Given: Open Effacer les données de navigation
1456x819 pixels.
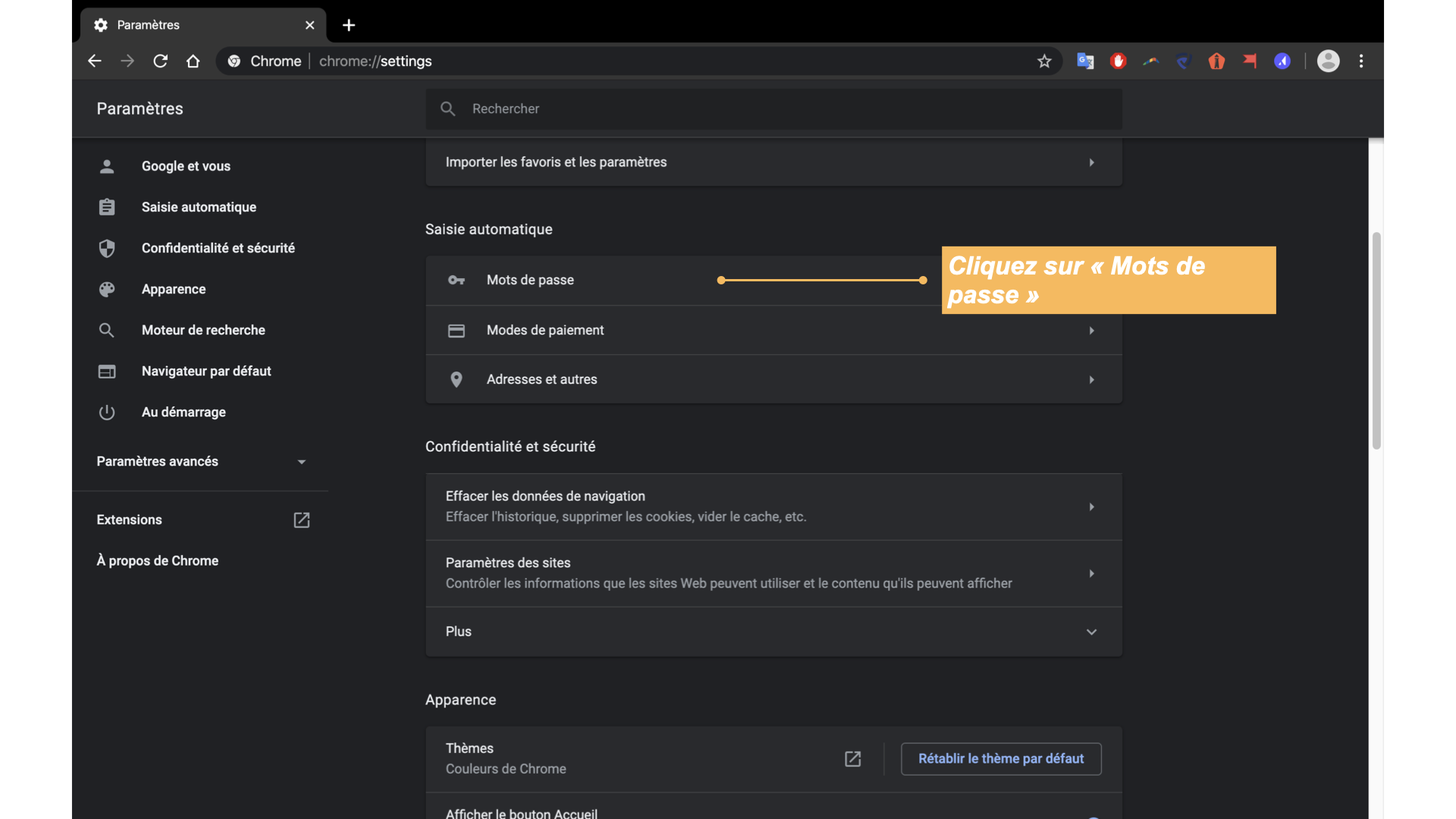Looking at the screenshot, I should coord(773,507).
